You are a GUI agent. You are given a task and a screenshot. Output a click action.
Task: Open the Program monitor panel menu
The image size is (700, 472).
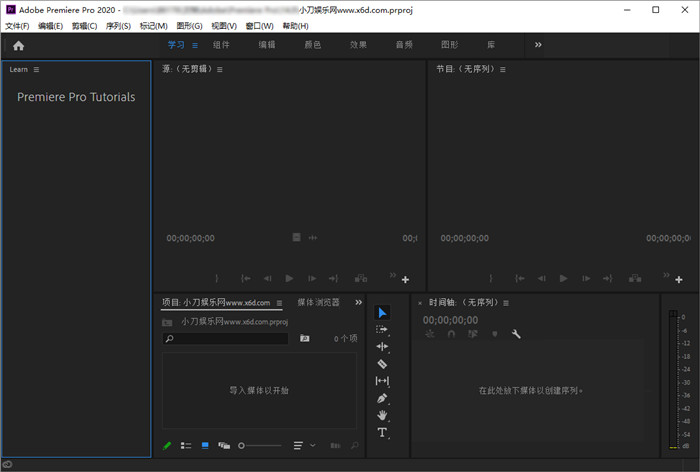point(503,69)
